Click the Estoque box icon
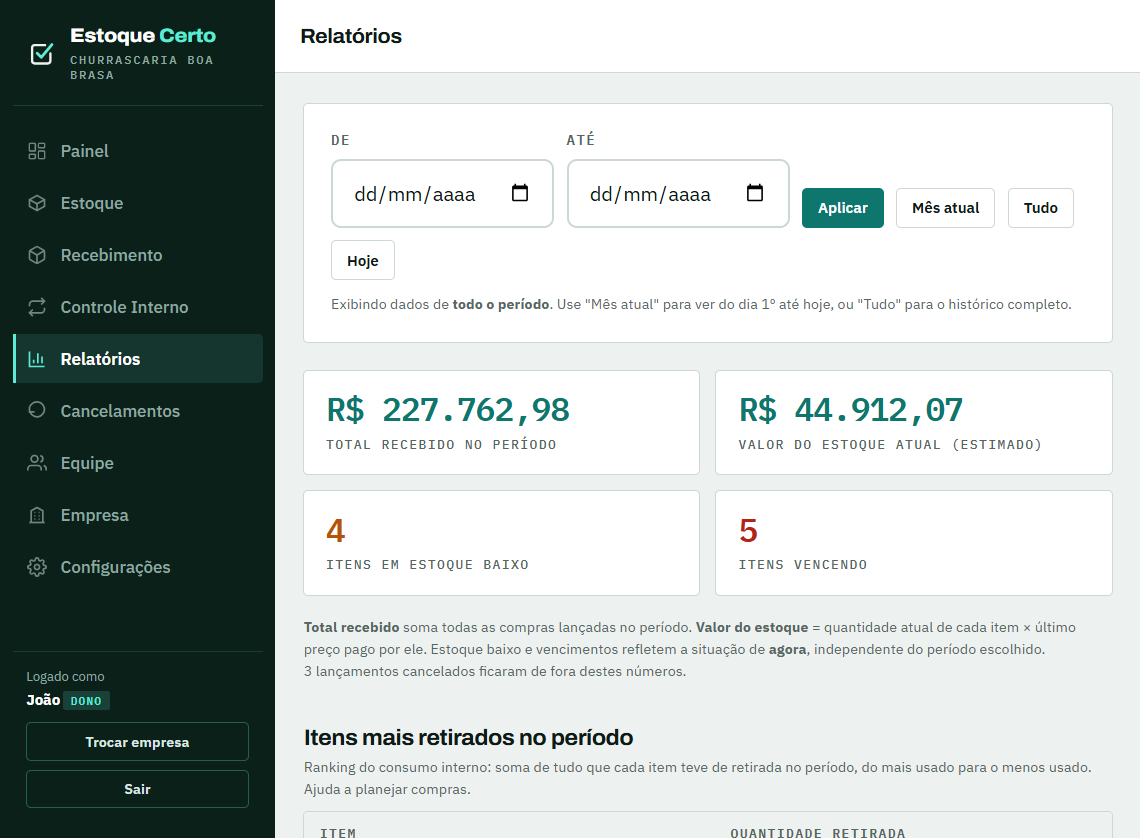This screenshot has width=1140, height=838. click(37, 203)
